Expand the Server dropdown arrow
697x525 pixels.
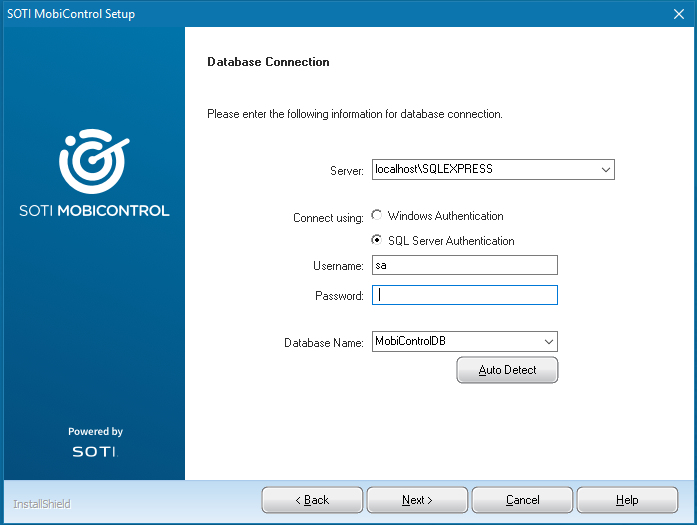pyautogui.click(x=606, y=170)
